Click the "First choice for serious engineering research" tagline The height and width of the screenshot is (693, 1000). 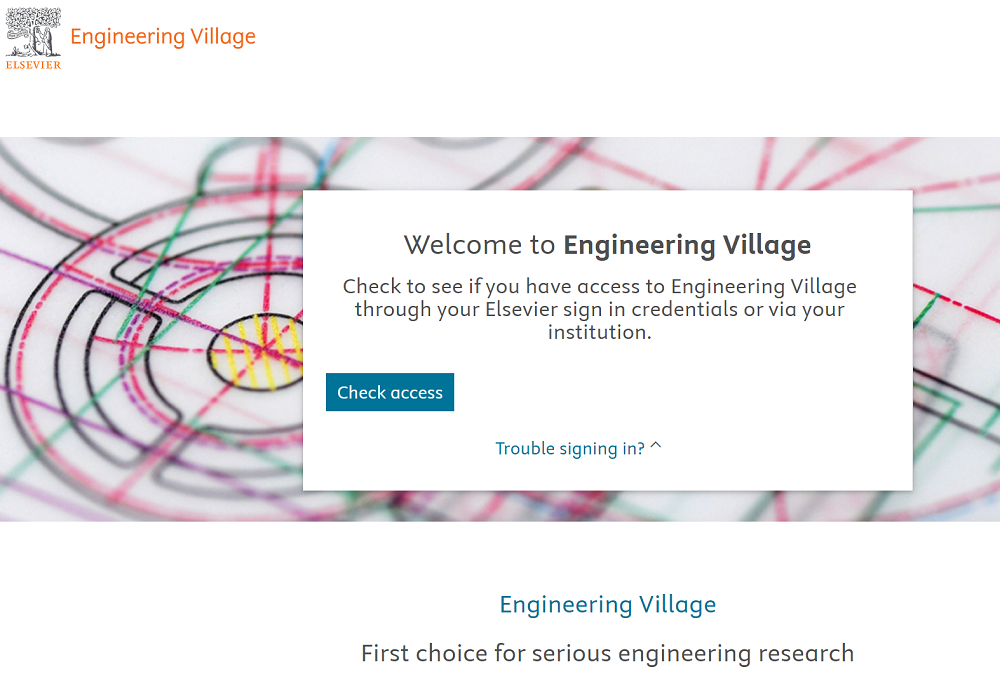coord(607,654)
